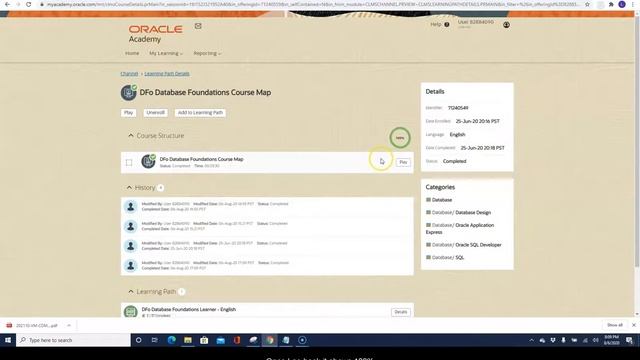Click the DFo Database Foundations Learner - English title
This screenshot has height=360, width=640.
pyautogui.click(x=189, y=309)
